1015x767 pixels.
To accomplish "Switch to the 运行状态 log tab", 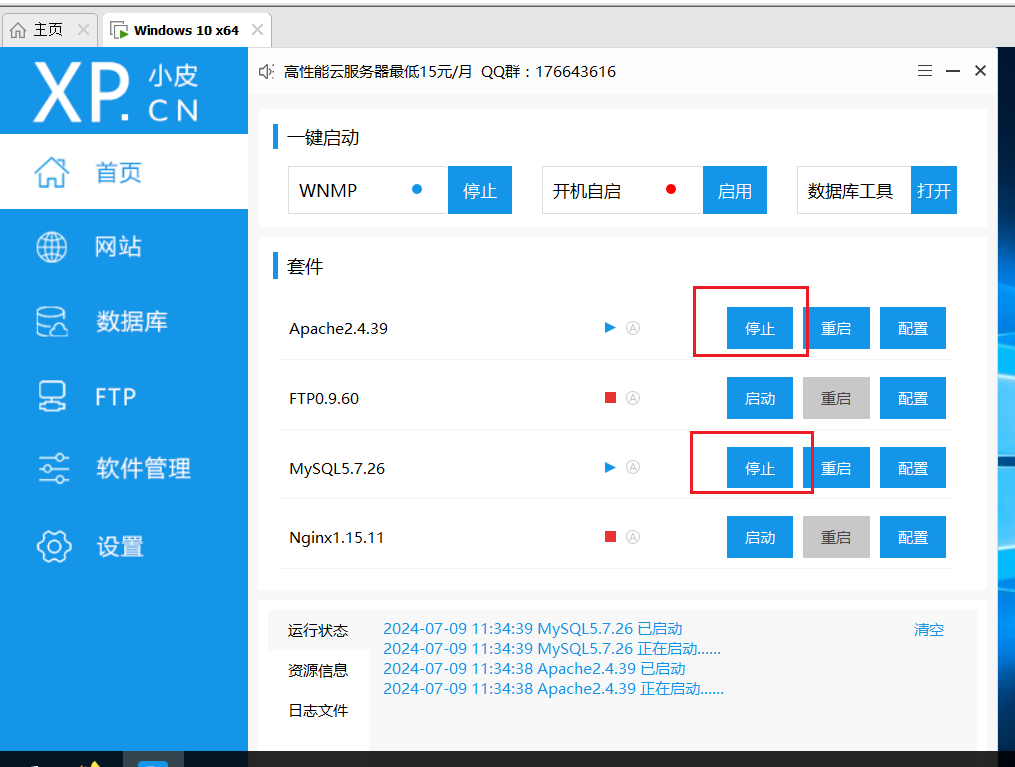I will [x=318, y=630].
